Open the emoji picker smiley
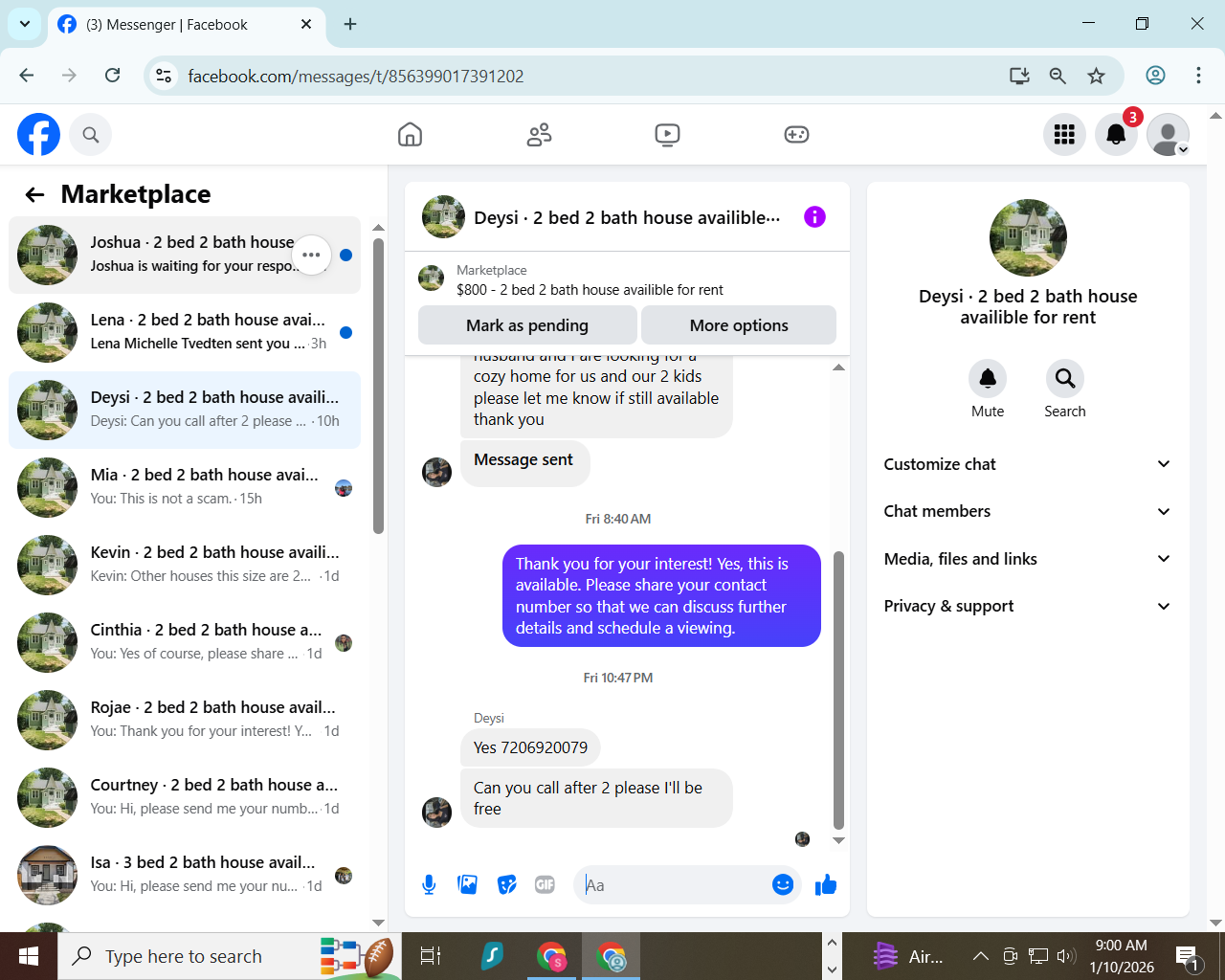This screenshot has height=980, width=1225. (x=783, y=885)
